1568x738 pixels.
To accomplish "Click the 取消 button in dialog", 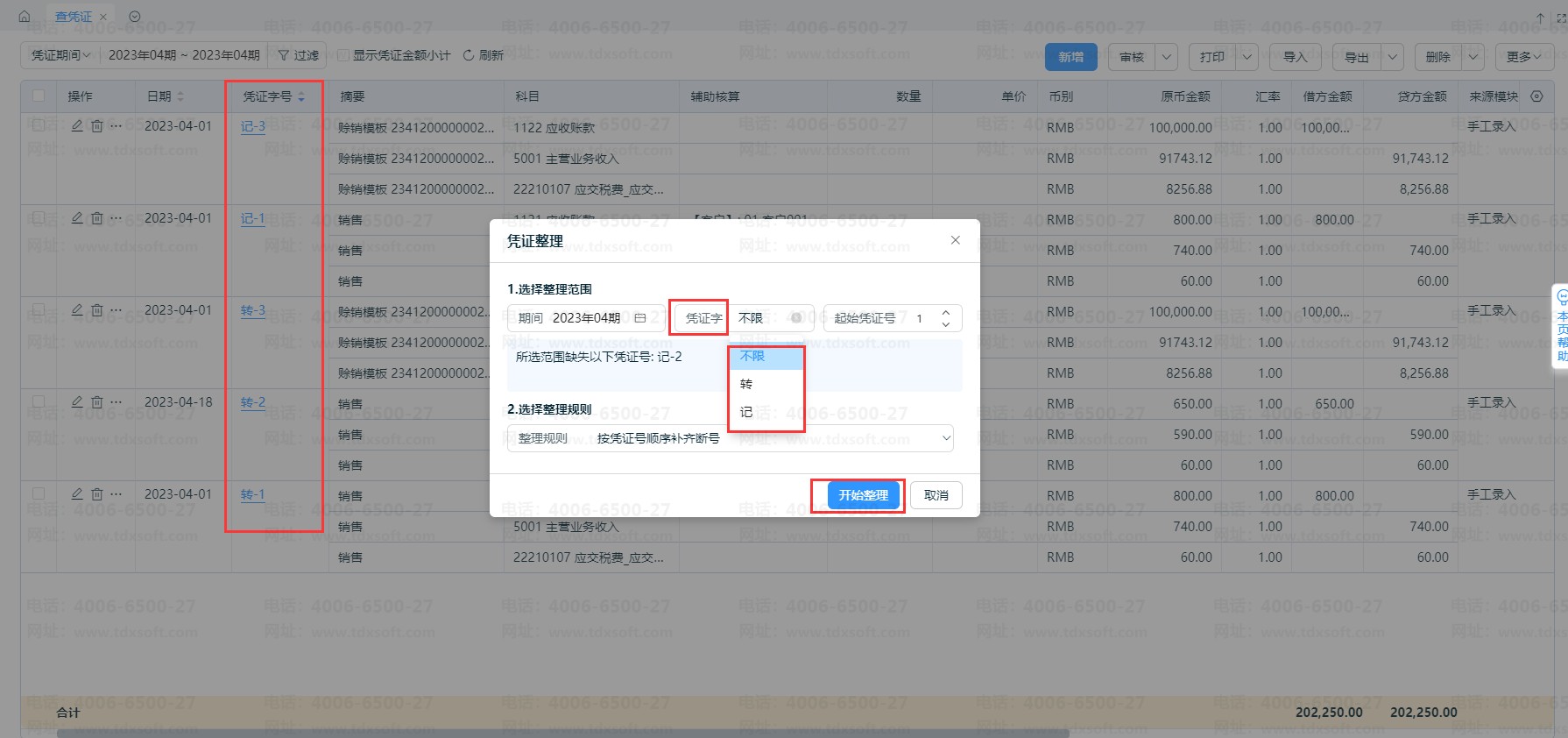I will click(x=936, y=495).
